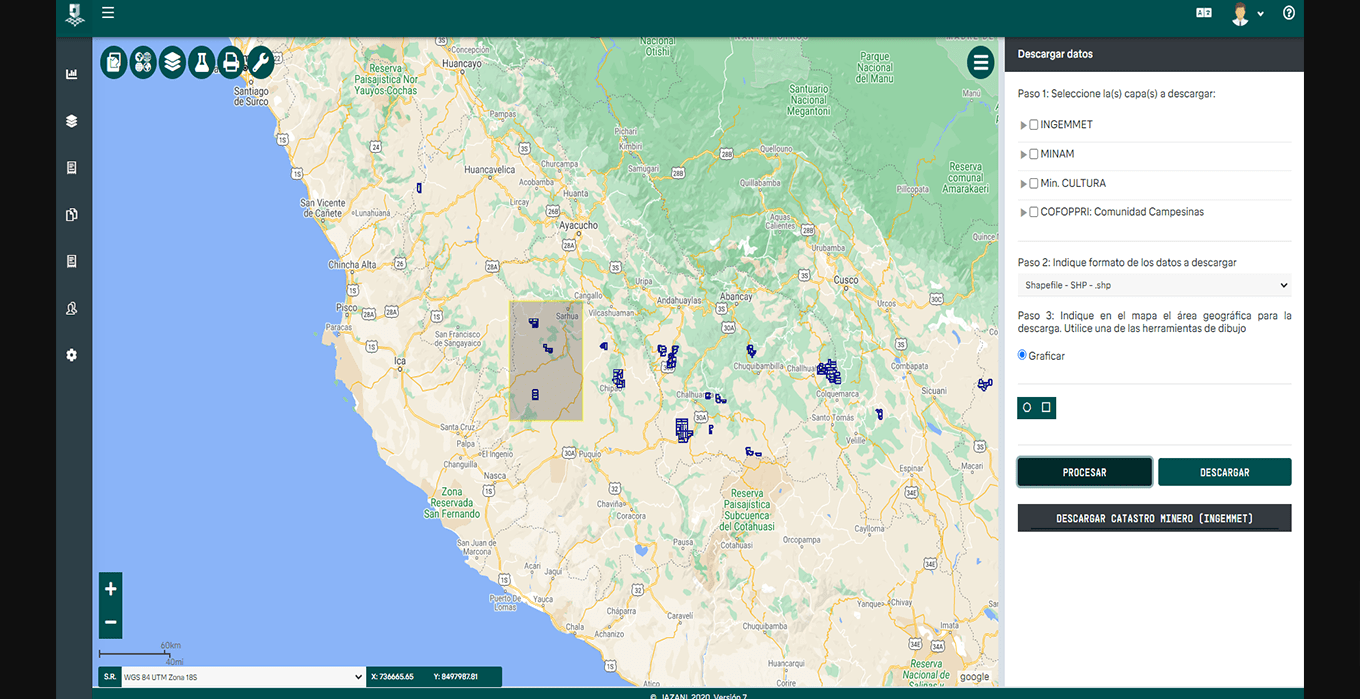Image resolution: width=1360 pixels, height=699 pixels.
Task: Open the user account dropdown chevron
Action: [x=1261, y=14]
